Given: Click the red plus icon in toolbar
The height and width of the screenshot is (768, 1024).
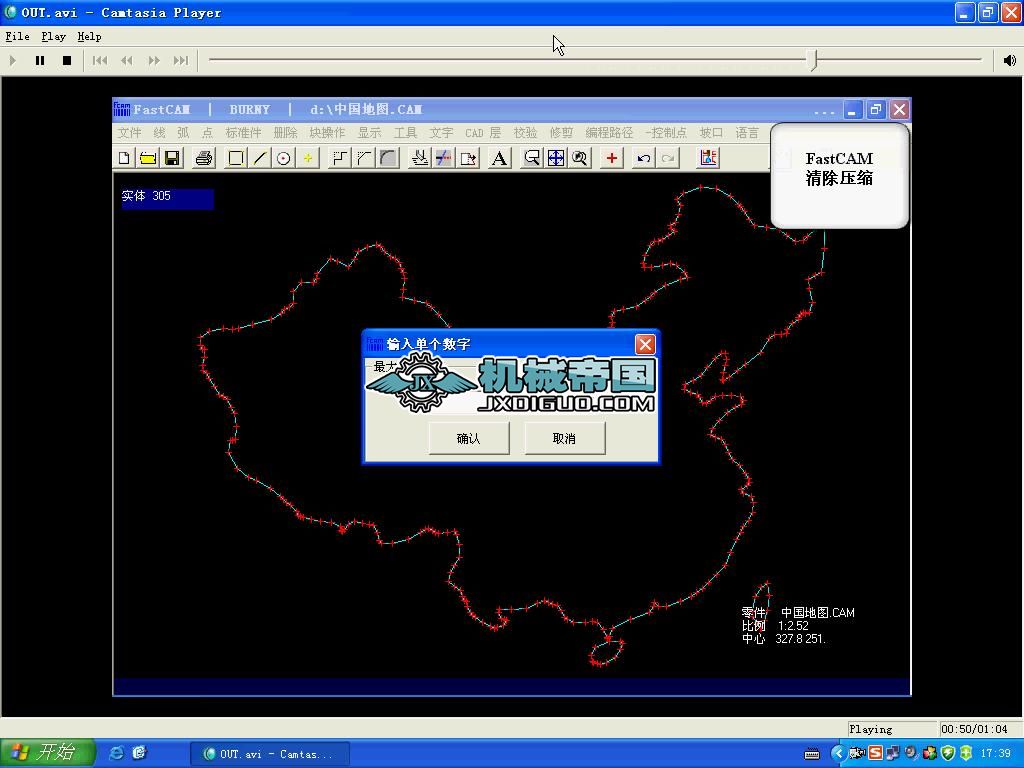Looking at the screenshot, I should 612,157.
